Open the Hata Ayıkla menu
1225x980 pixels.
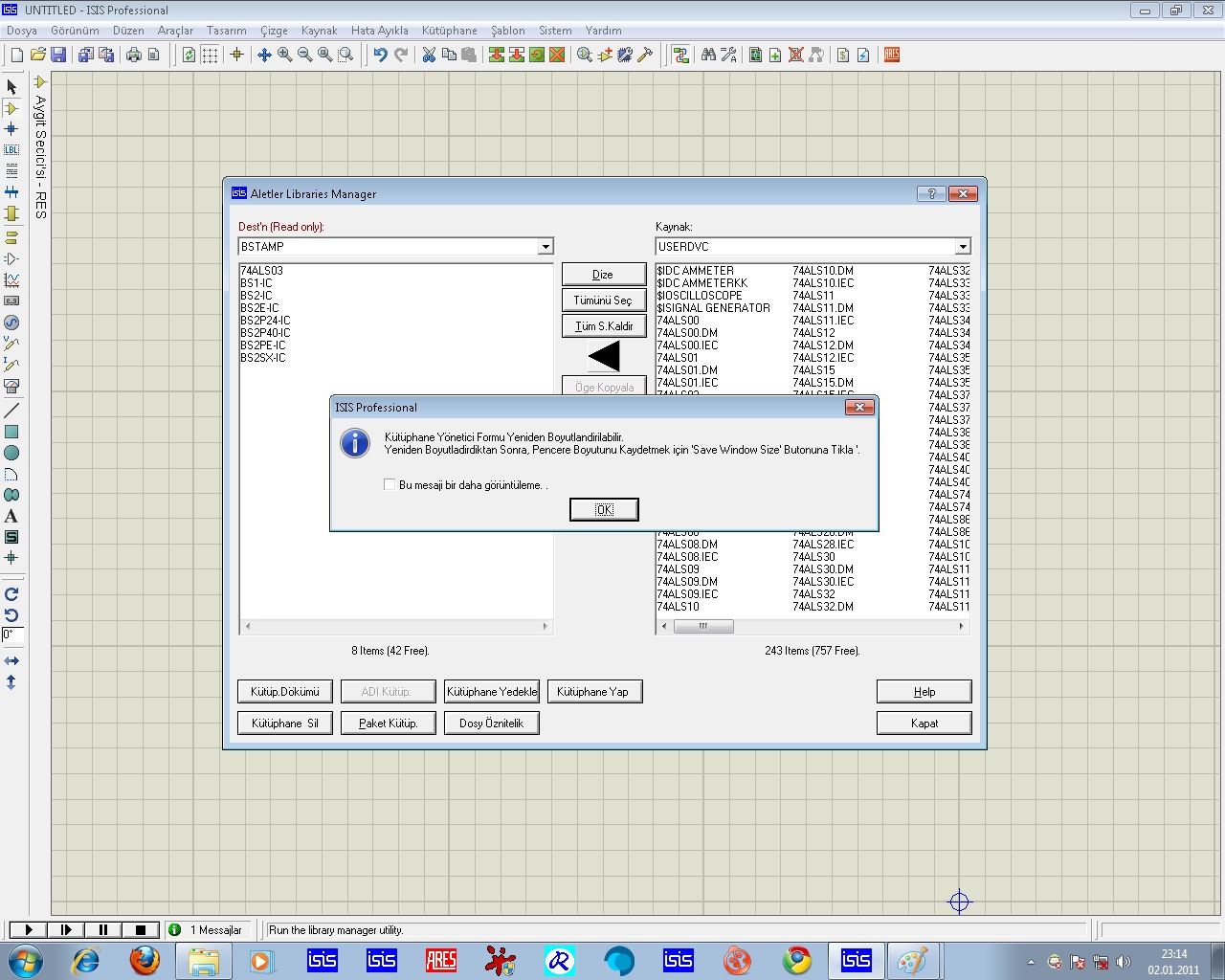380,31
